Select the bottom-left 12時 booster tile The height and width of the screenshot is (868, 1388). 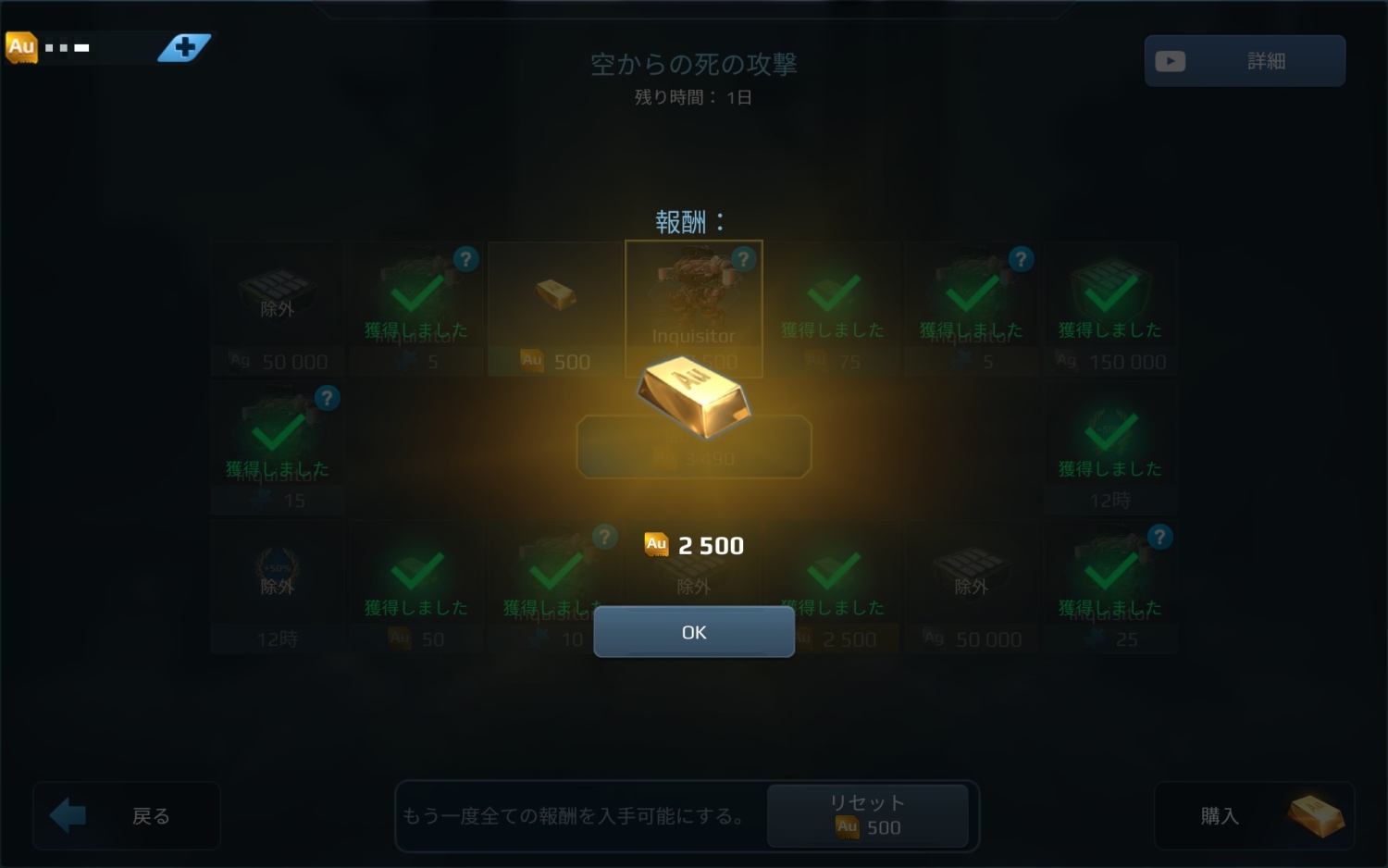[278, 587]
